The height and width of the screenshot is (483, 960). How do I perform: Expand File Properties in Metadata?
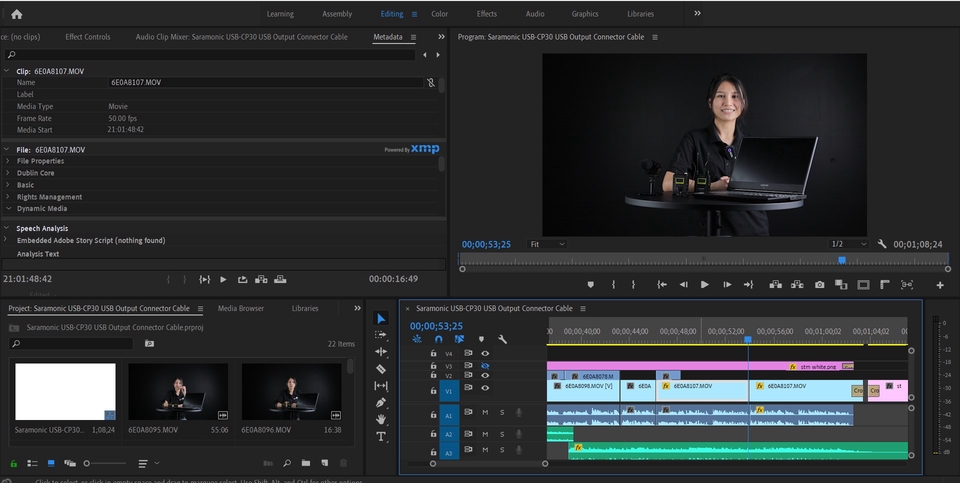[x=7, y=161]
